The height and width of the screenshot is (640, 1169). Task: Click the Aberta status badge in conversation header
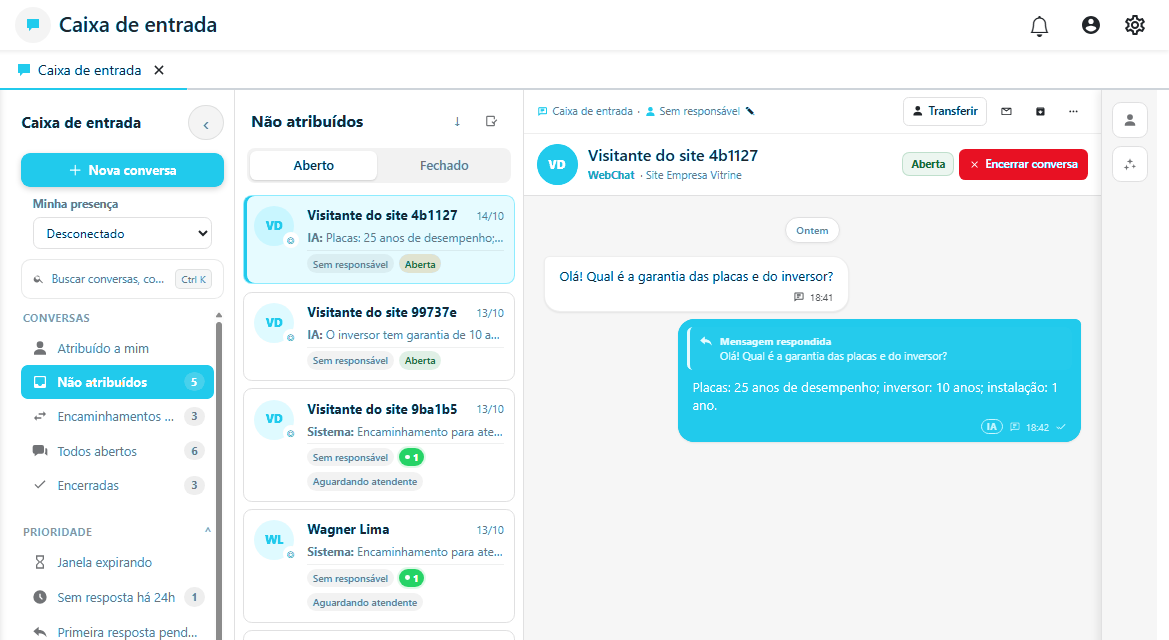[928, 164]
